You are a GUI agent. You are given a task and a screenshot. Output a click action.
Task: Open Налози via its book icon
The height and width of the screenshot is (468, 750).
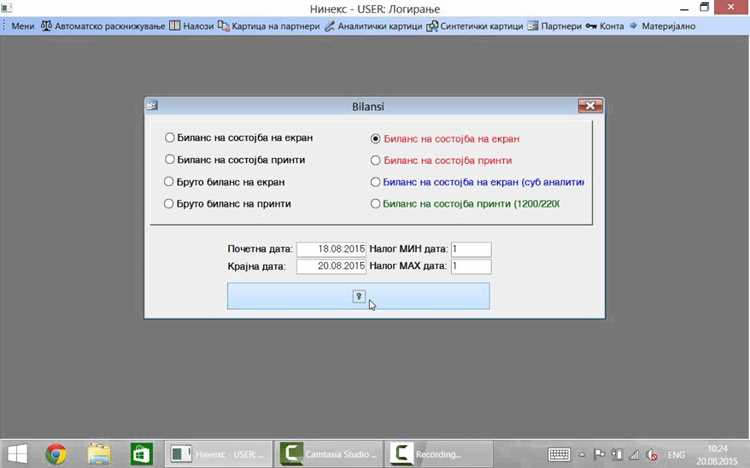(175, 26)
